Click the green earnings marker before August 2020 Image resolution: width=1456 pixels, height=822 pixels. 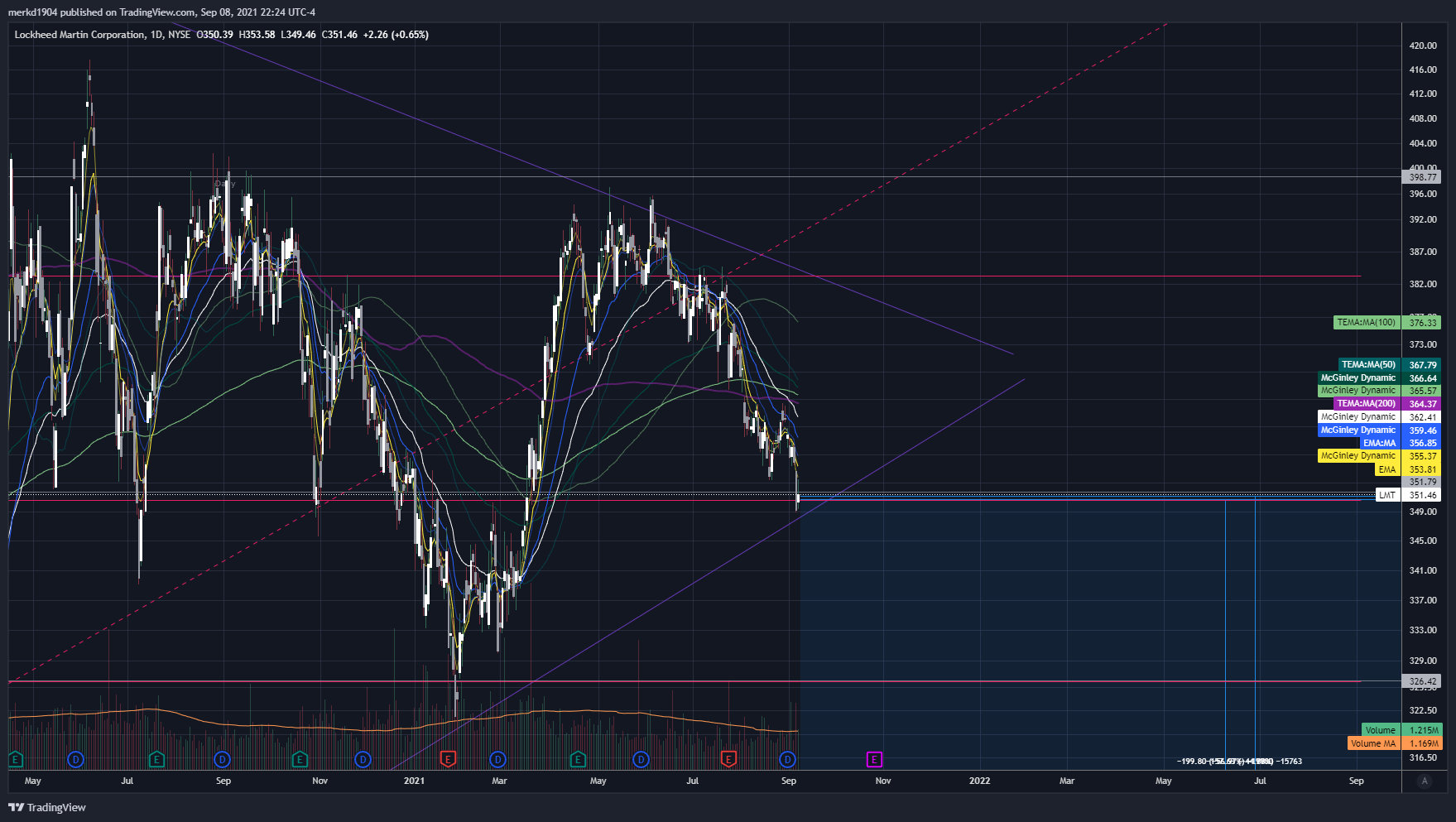[156, 759]
